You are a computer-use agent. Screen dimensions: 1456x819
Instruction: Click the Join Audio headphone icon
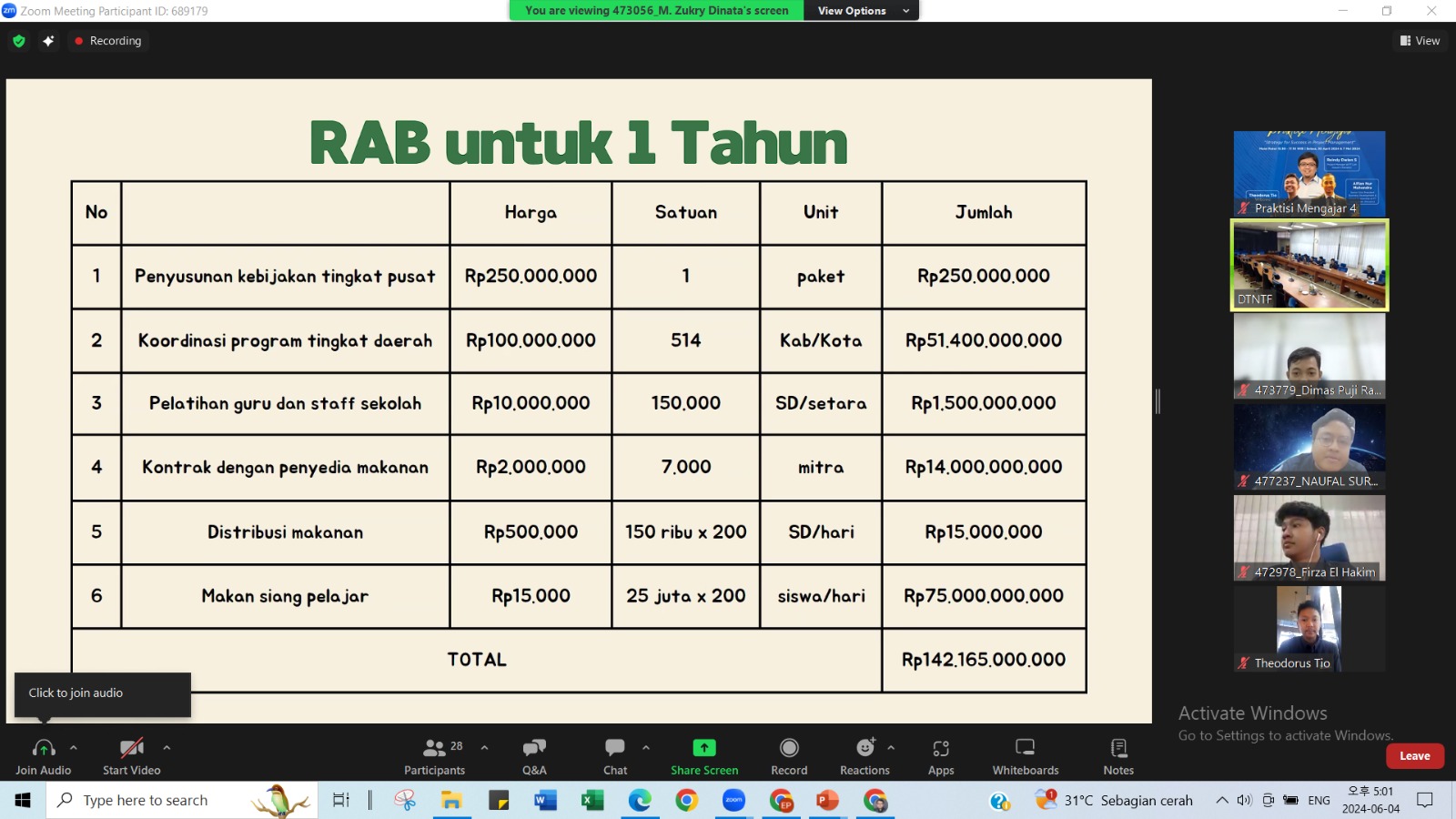[43, 748]
